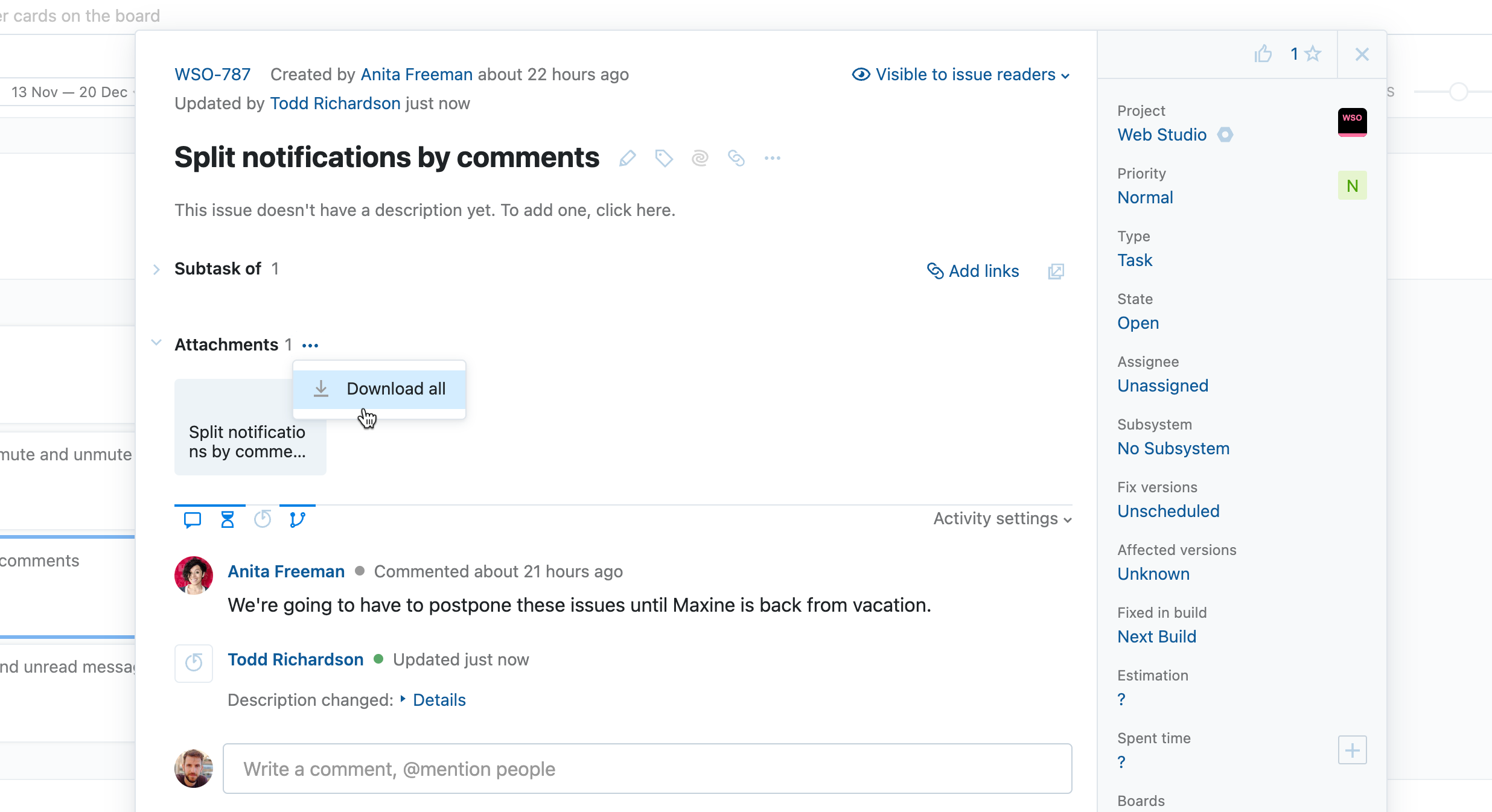Copy issue link via the chain icon

(736, 158)
